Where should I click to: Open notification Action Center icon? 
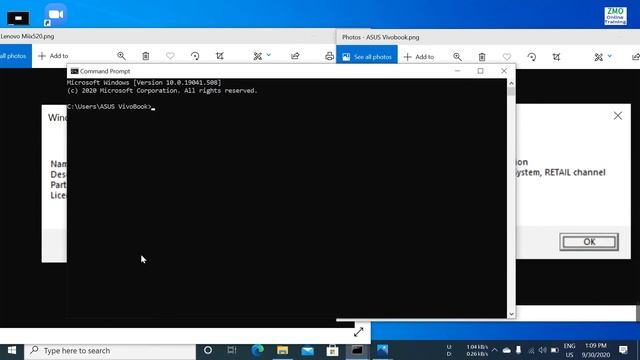pyautogui.click(x=623, y=350)
